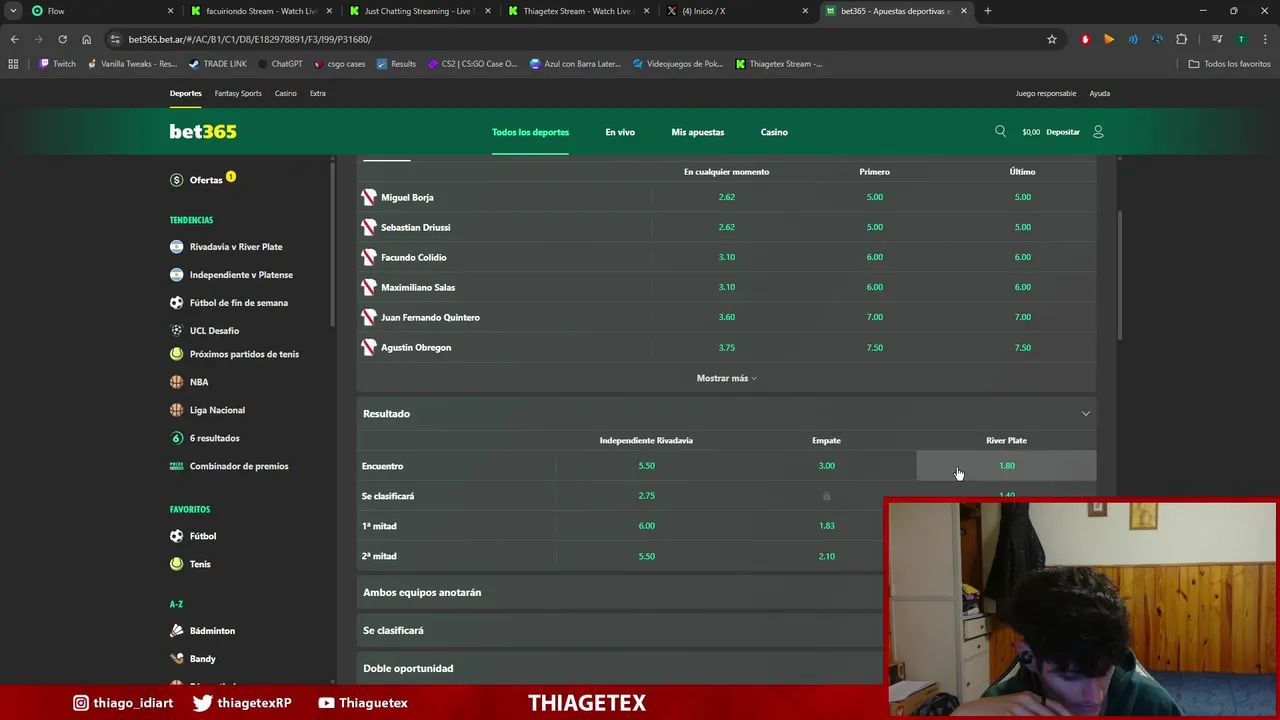Select 2ª mitad Empate odds 2.10
The image size is (1280, 720).
point(826,556)
